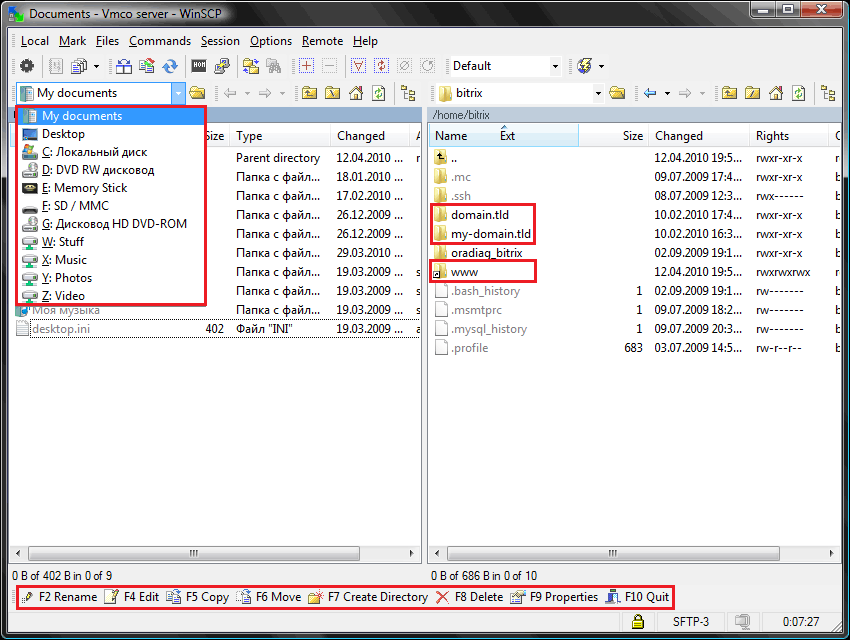850x640 pixels.
Task: Show the local panel directory tree
Action: pos(408,93)
